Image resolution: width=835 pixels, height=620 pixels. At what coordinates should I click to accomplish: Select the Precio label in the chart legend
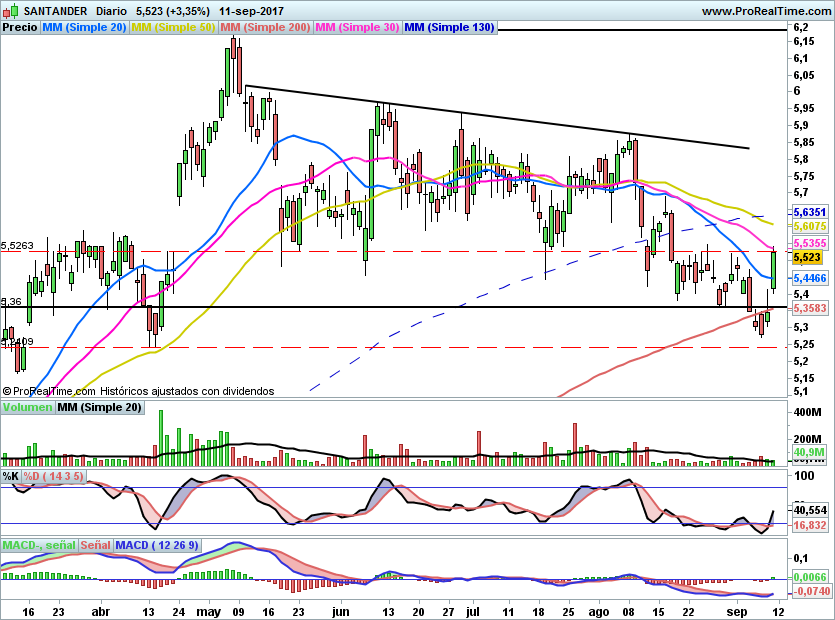pos(20,27)
